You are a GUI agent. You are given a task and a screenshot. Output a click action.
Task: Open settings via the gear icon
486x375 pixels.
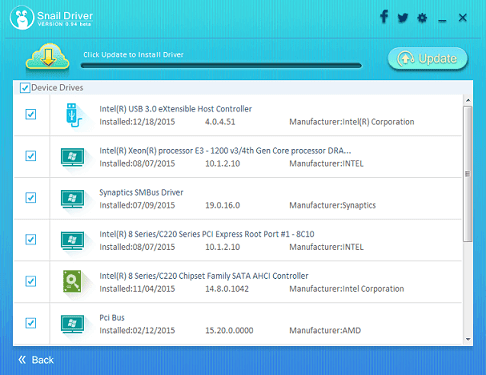click(422, 18)
